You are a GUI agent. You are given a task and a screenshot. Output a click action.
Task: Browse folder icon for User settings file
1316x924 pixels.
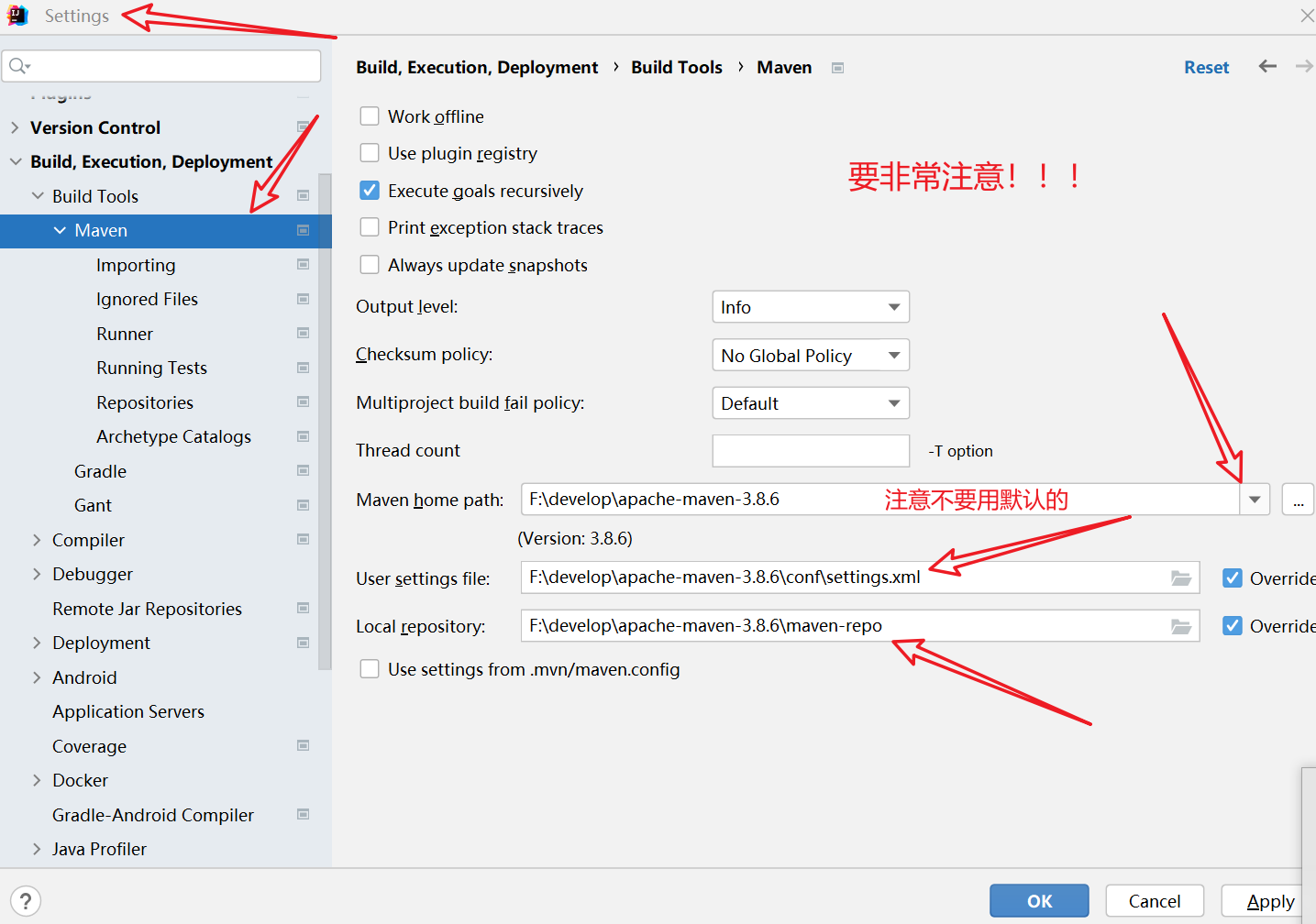click(x=1181, y=578)
